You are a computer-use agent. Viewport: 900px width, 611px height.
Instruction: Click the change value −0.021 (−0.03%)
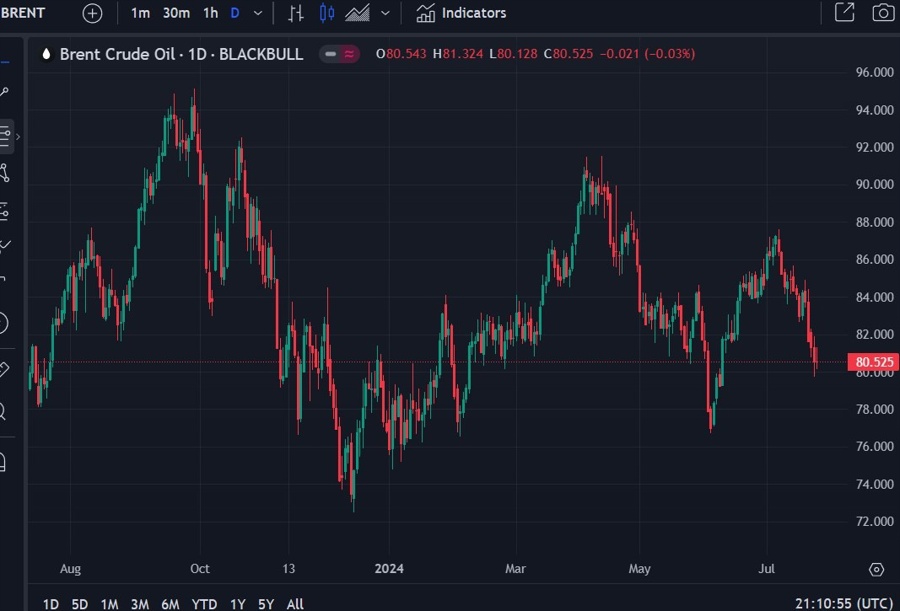(x=647, y=54)
